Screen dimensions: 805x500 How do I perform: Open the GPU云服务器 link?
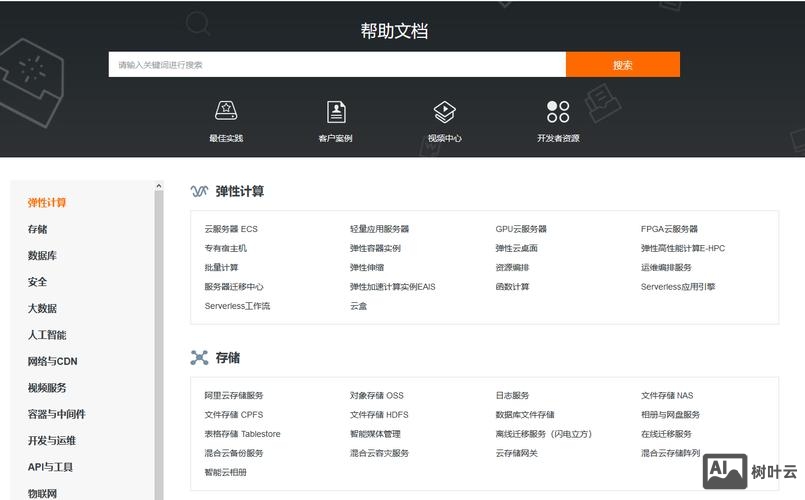tap(521, 229)
